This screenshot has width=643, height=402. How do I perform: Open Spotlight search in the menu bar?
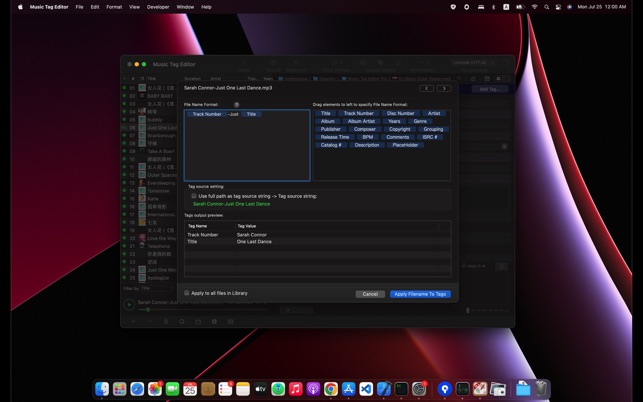click(x=546, y=7)
